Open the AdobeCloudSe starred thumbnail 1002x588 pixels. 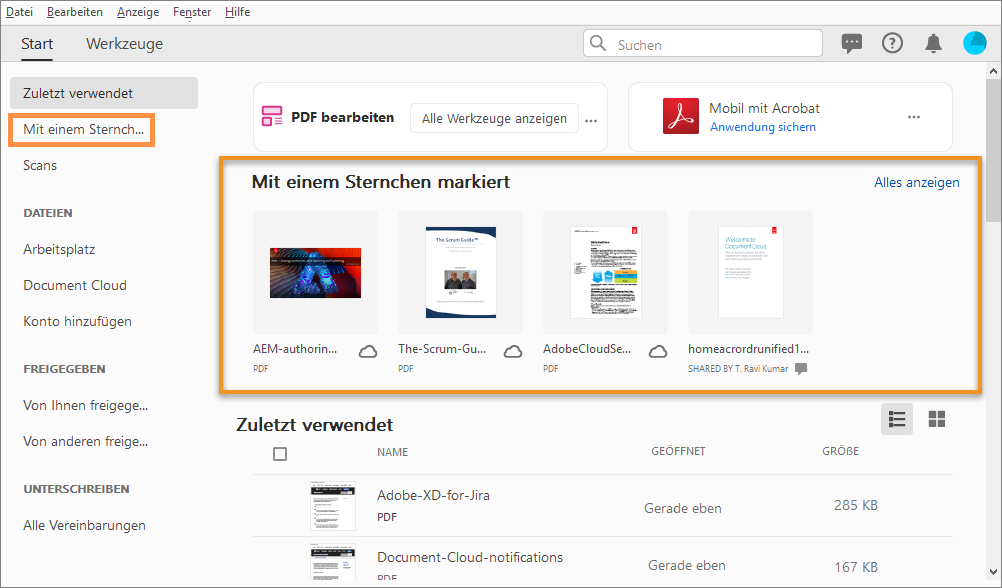click(605, 272)
